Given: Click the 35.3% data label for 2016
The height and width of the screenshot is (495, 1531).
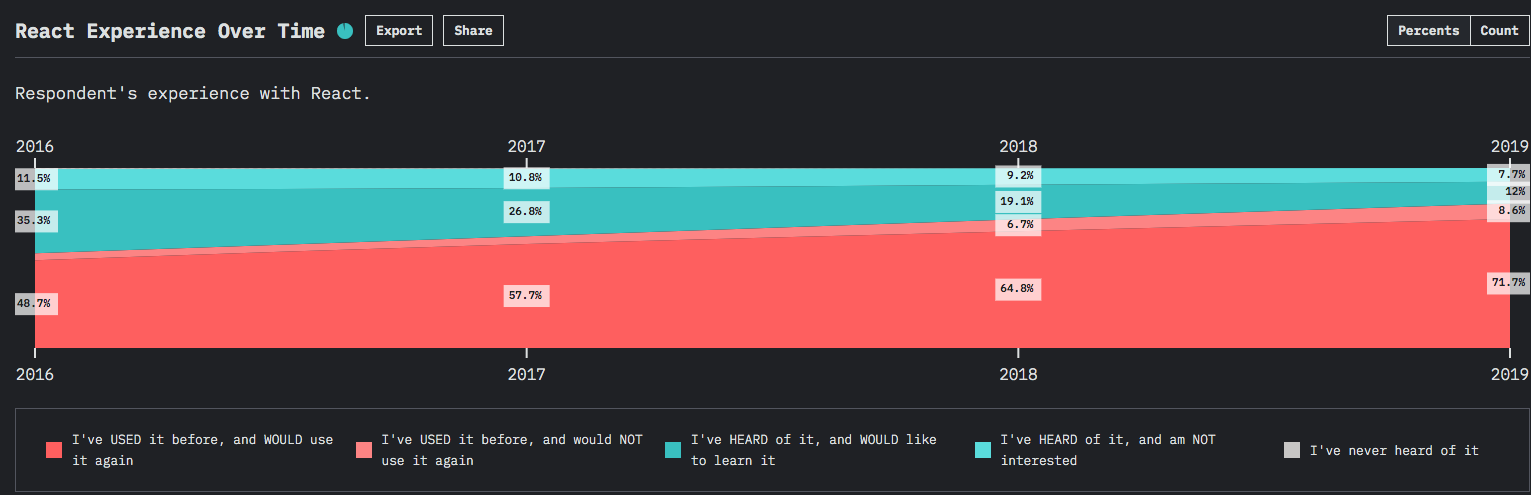Looking at the screenshot, I should [x=36, y=222].
